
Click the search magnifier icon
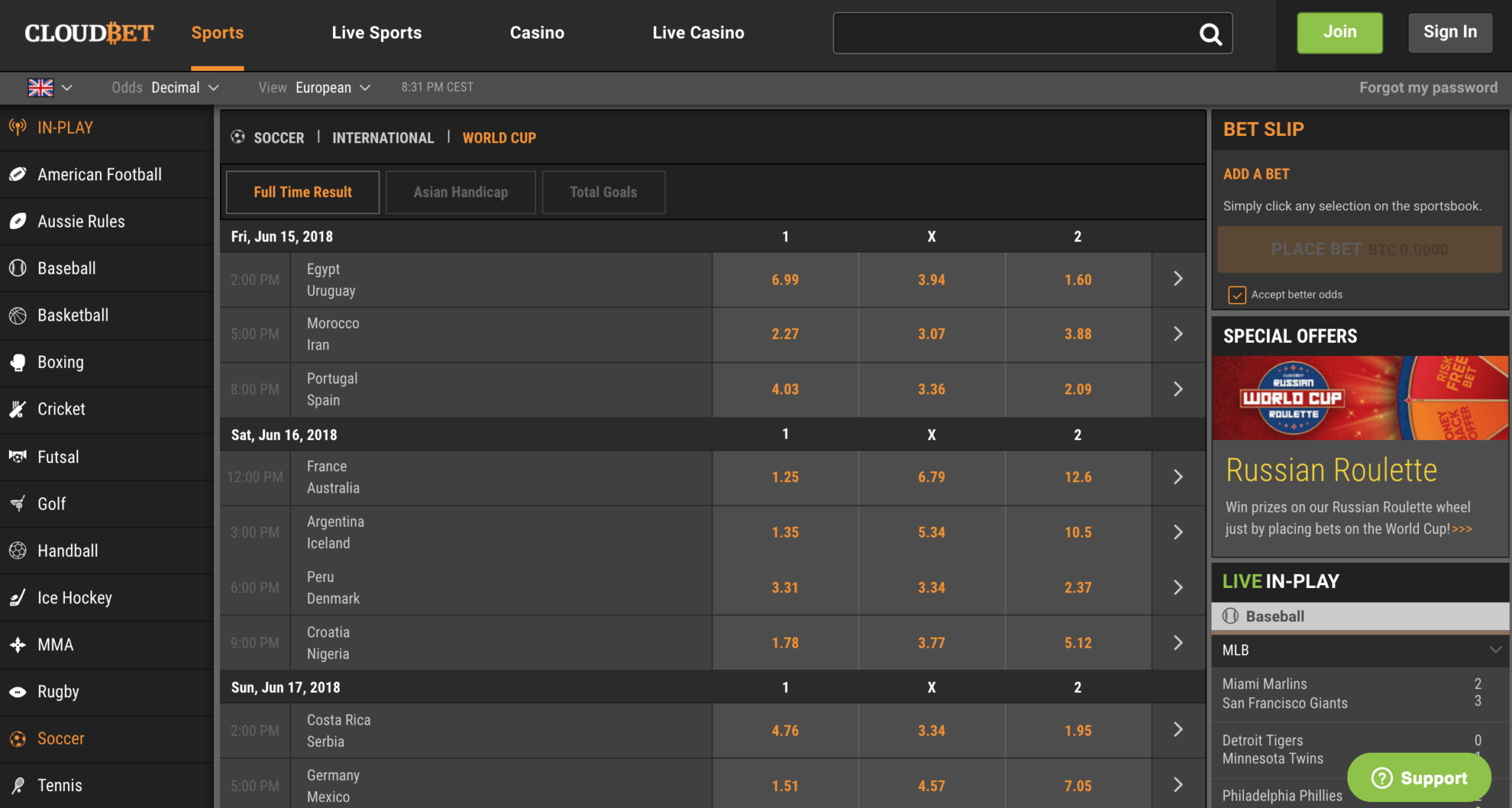(x=1210, y=34)
